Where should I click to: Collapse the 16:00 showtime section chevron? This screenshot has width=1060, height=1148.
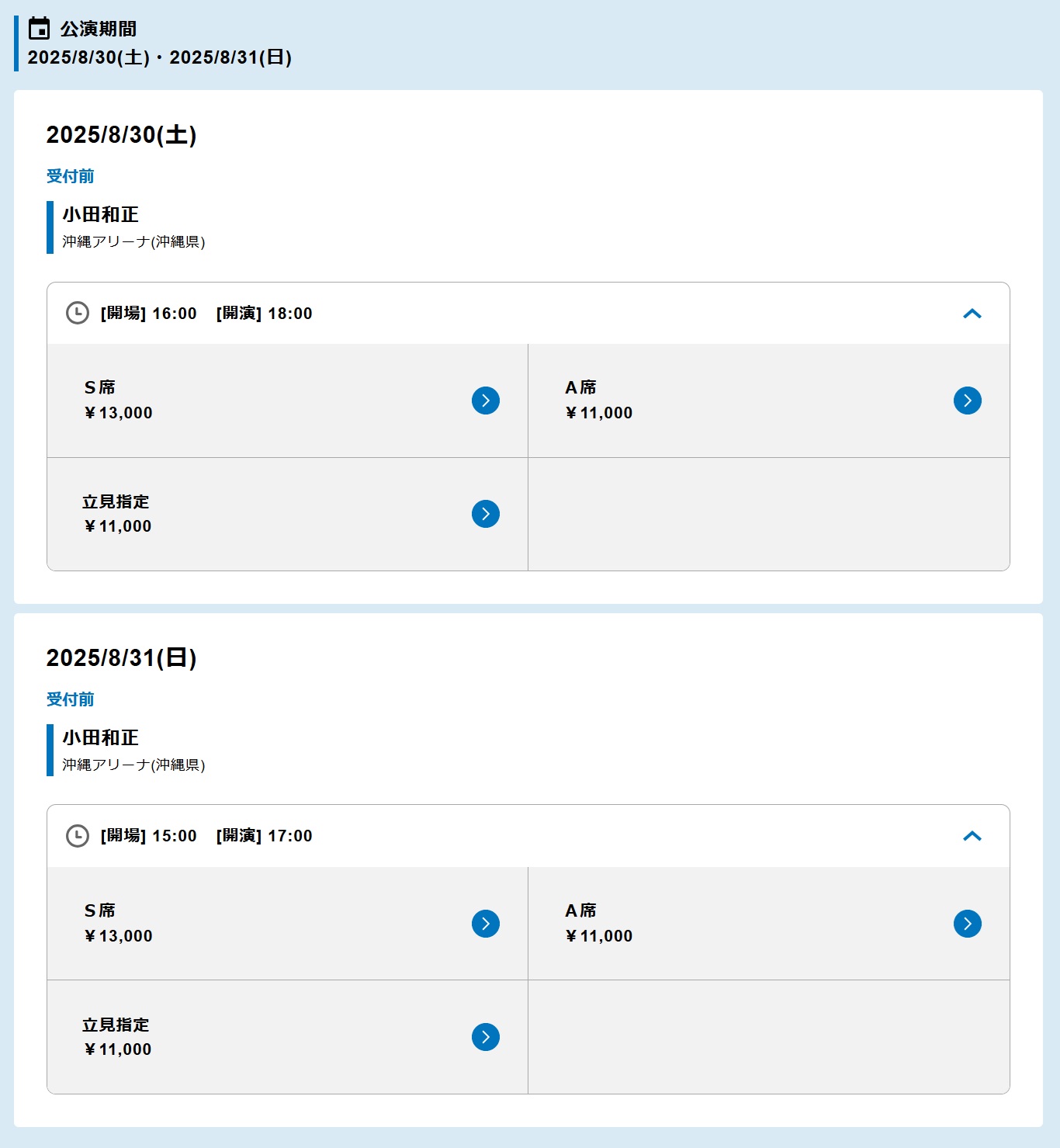click(972, 314)
